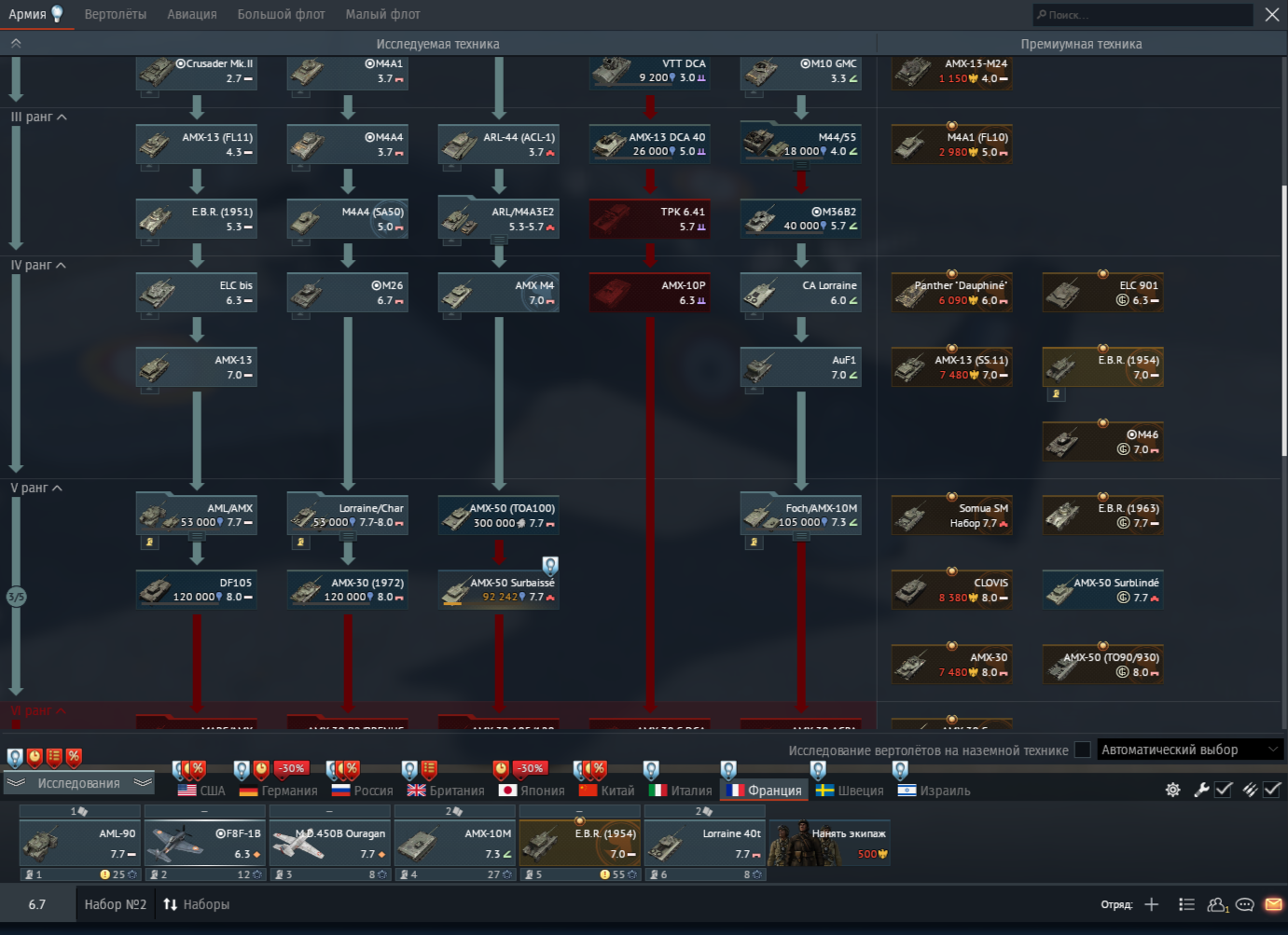Enable helicopter research on ground vehicles checkbox
The image size is (1288, 935).
1083,749
